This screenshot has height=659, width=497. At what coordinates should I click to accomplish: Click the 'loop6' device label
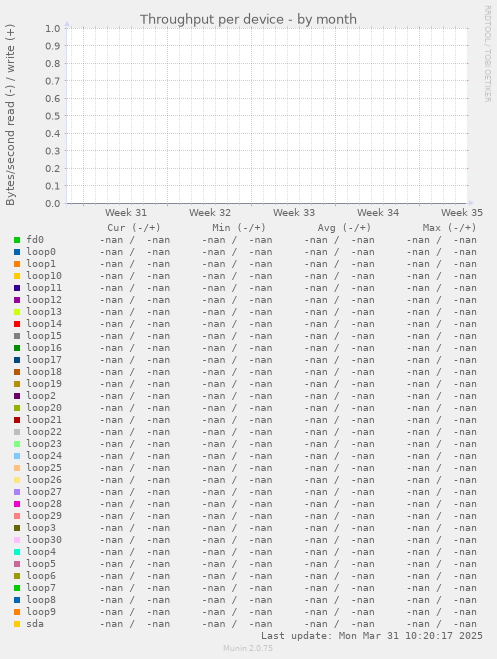click(41, 576)
